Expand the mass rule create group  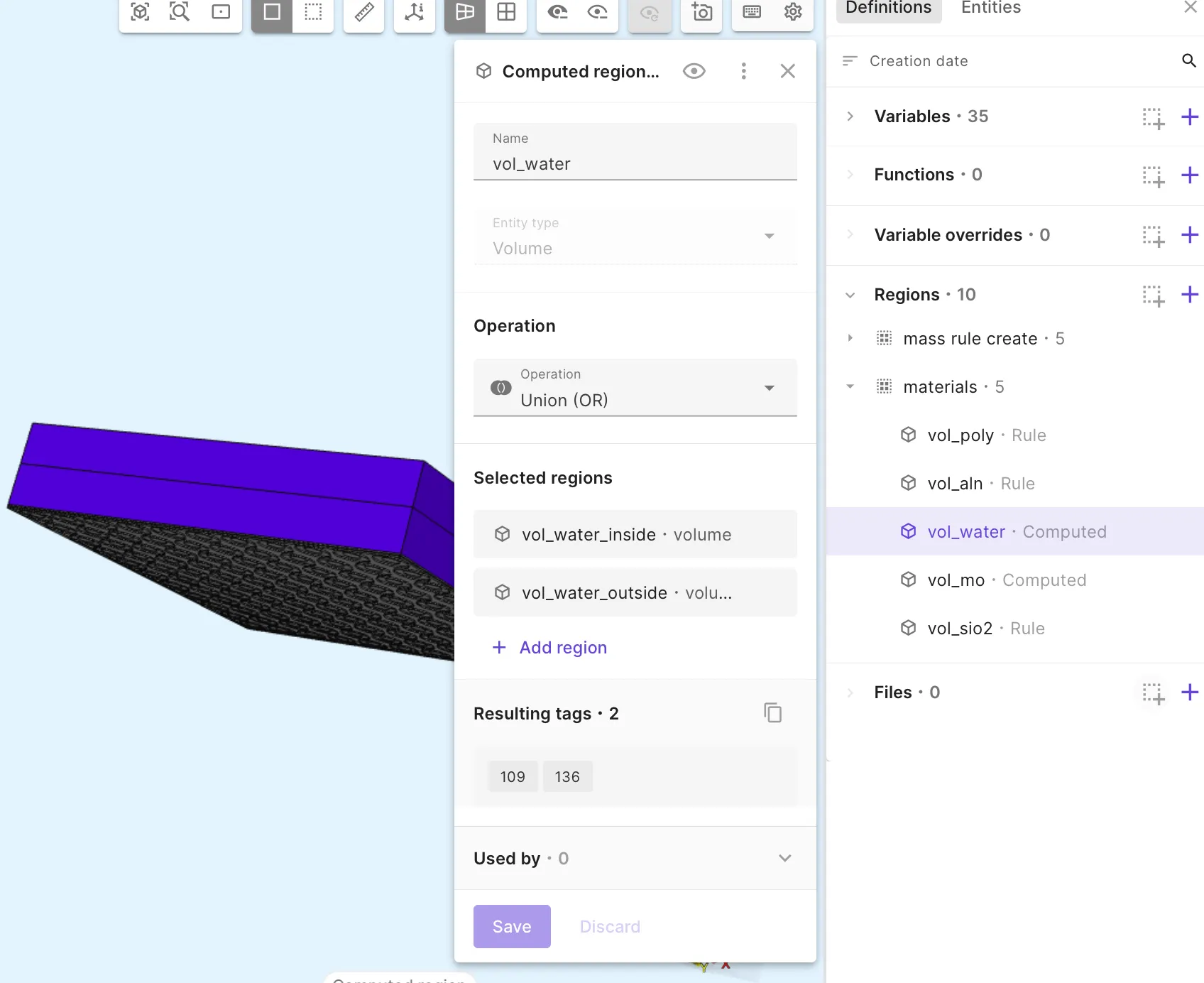850,339
